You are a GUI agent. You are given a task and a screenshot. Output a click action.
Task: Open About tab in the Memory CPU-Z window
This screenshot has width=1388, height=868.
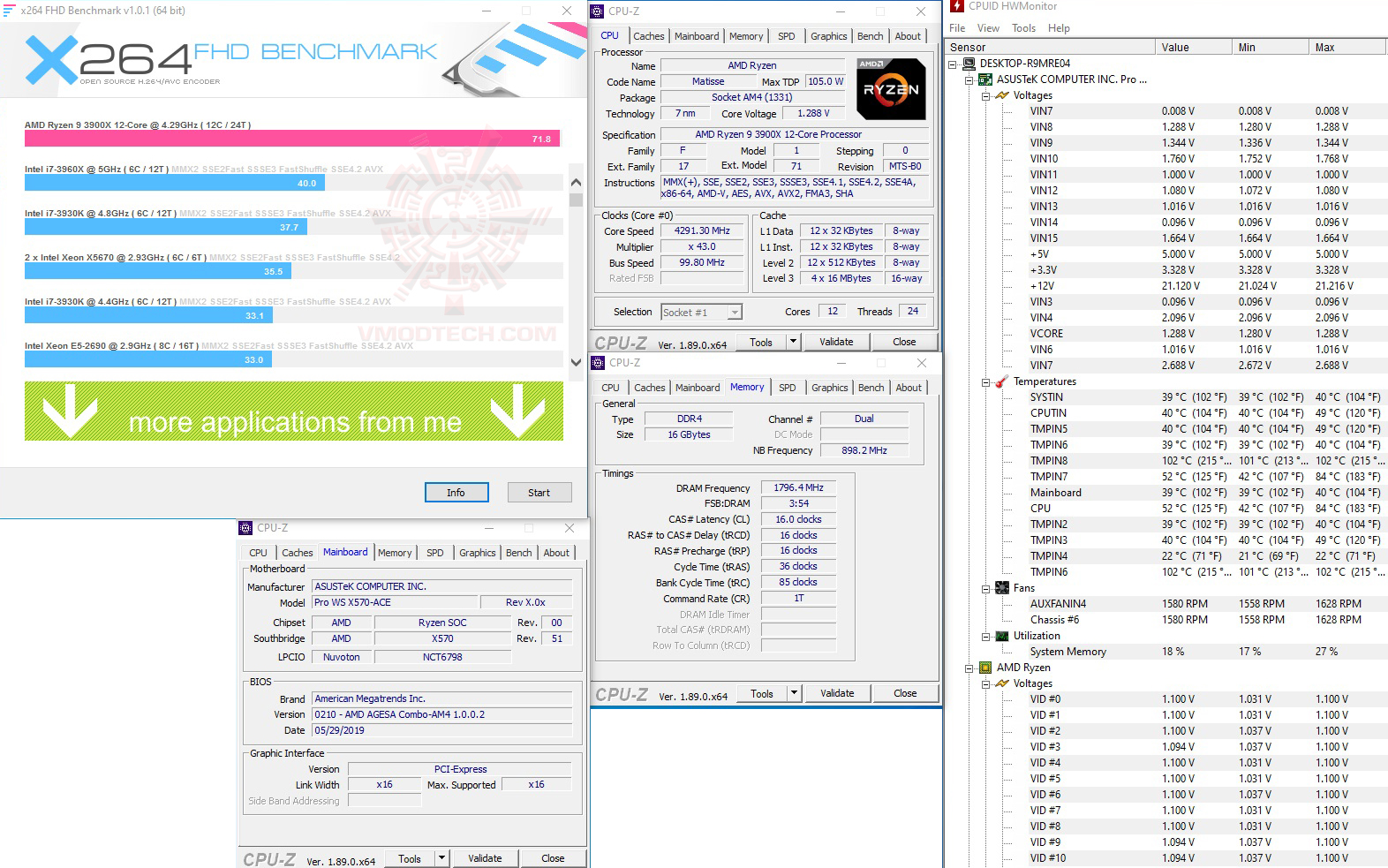[x=909, y=388]
